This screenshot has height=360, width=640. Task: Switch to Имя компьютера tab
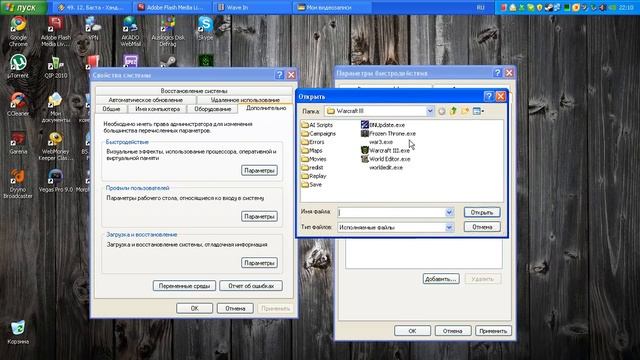point(158,109)
